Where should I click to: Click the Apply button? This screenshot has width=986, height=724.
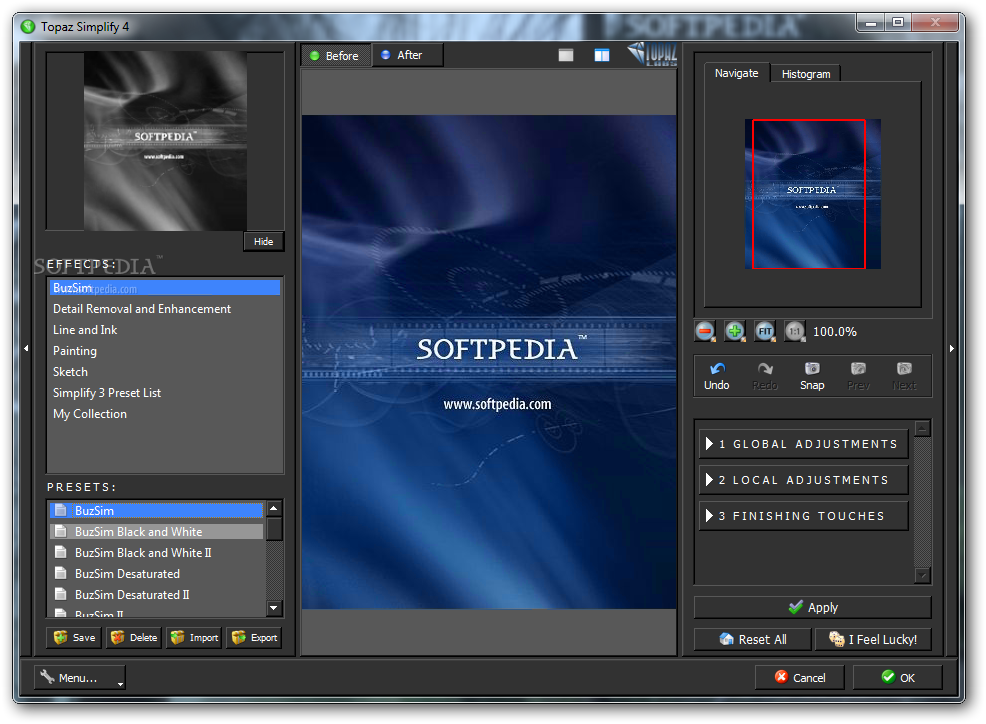812,608
